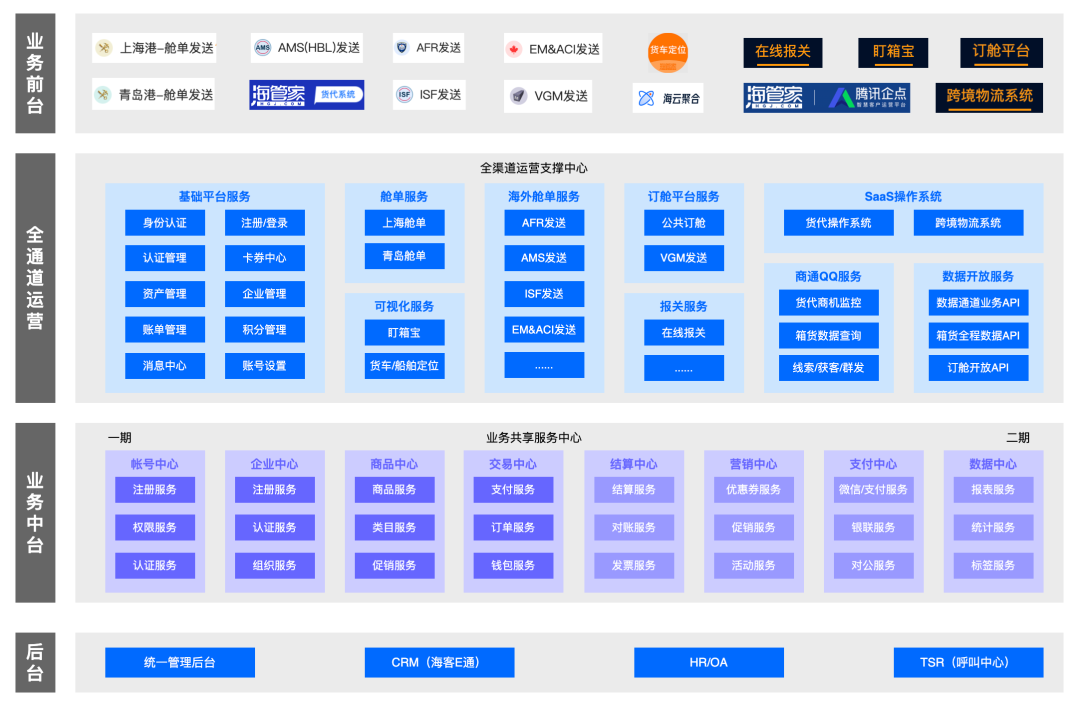Screen dimensions: 1080x708
Task: Click 发票服务 under 结算中心
Action: point(634,565)
